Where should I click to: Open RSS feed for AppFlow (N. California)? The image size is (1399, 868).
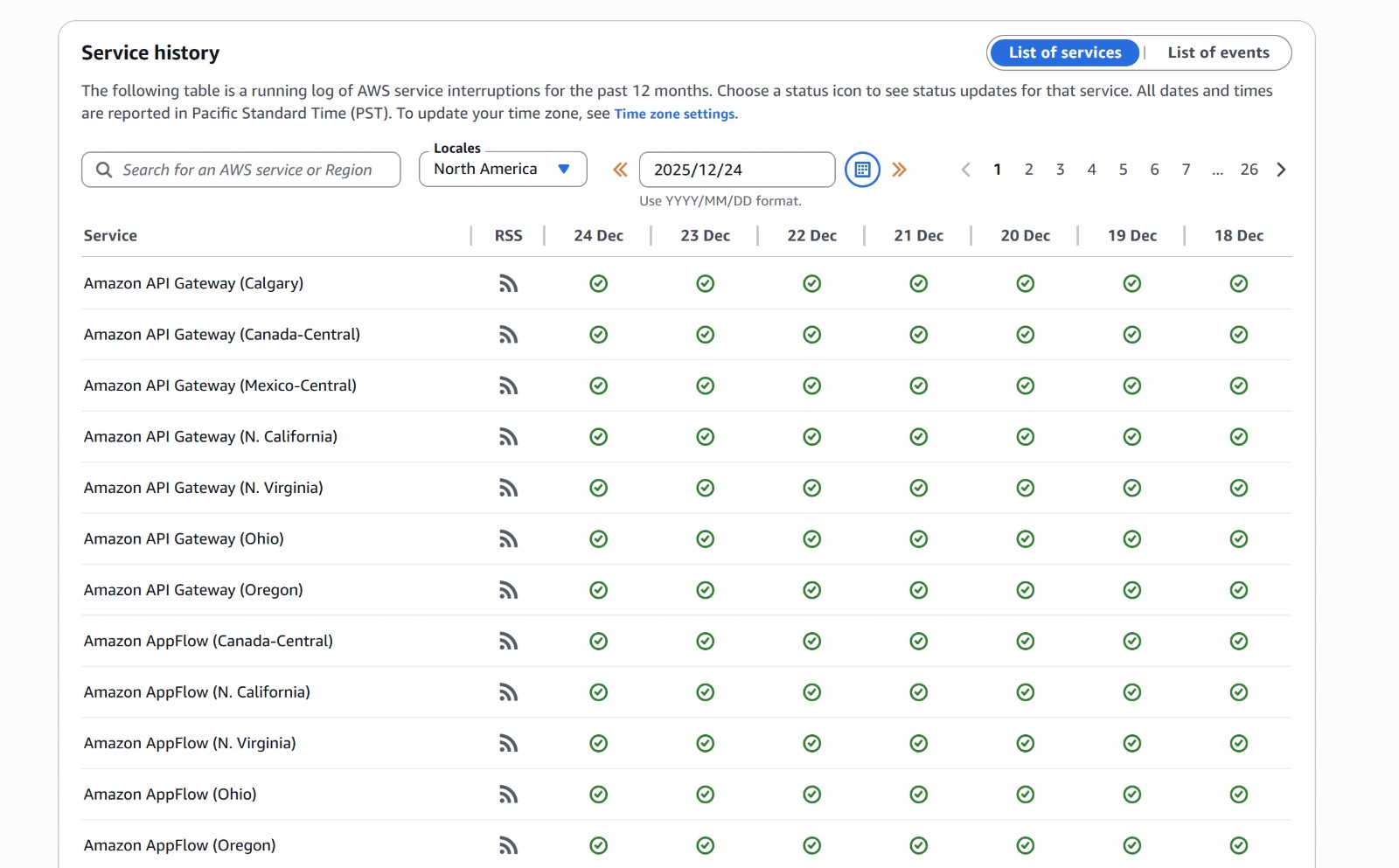point(508,692)
